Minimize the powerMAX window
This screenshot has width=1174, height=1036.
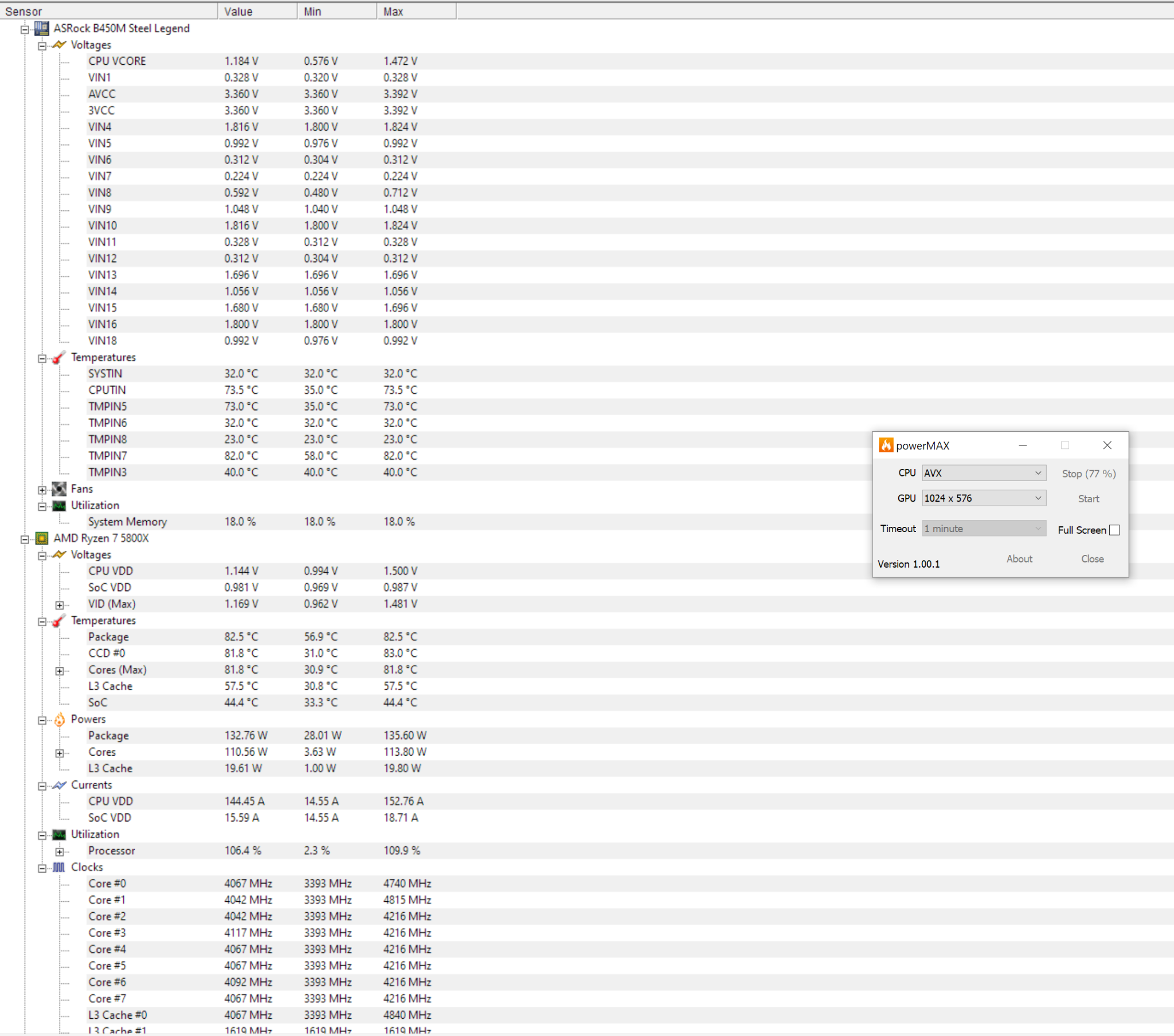[1022, 445]
